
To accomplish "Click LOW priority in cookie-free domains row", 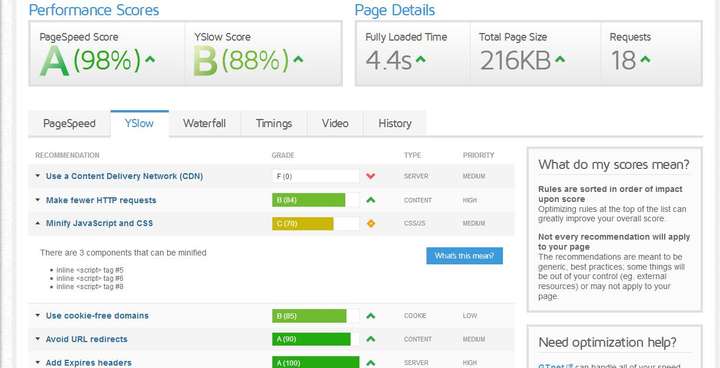I will click(x=470, y=316).
